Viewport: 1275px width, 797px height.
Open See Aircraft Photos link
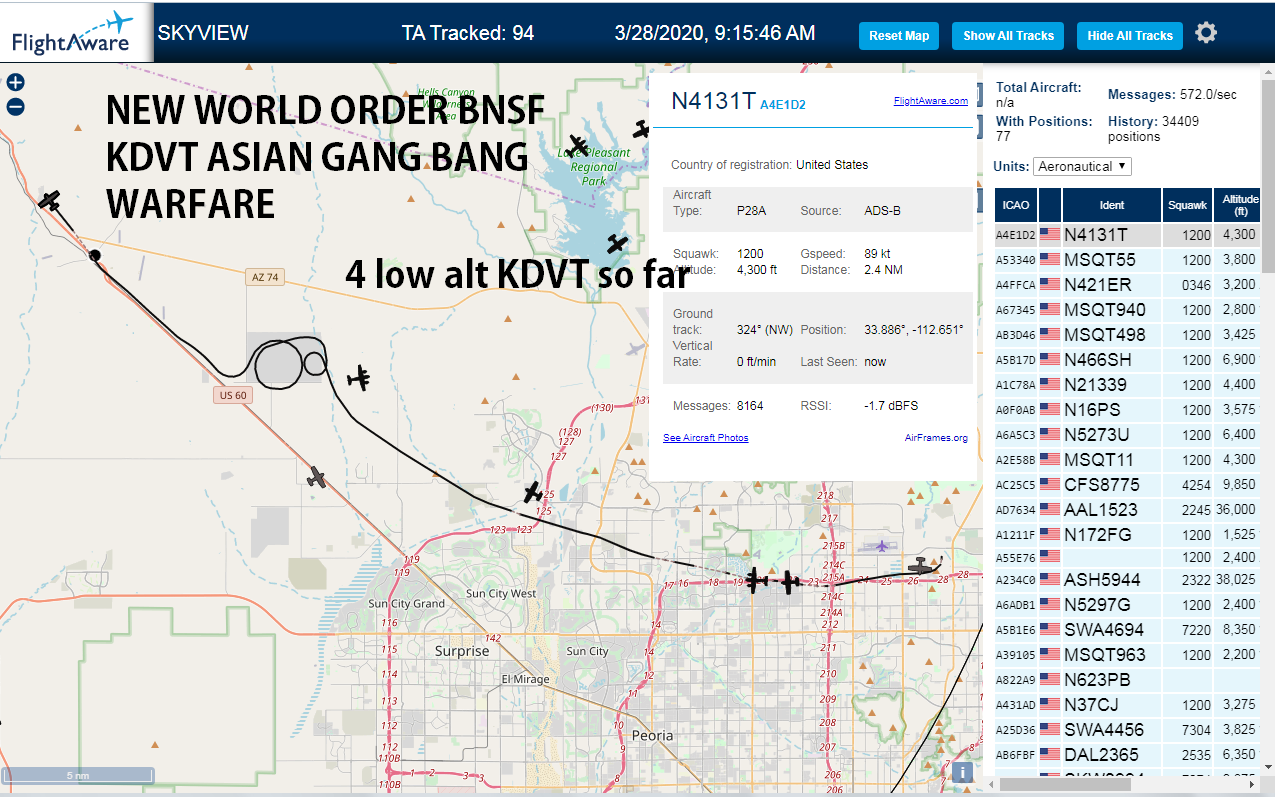tap(705, 438)
